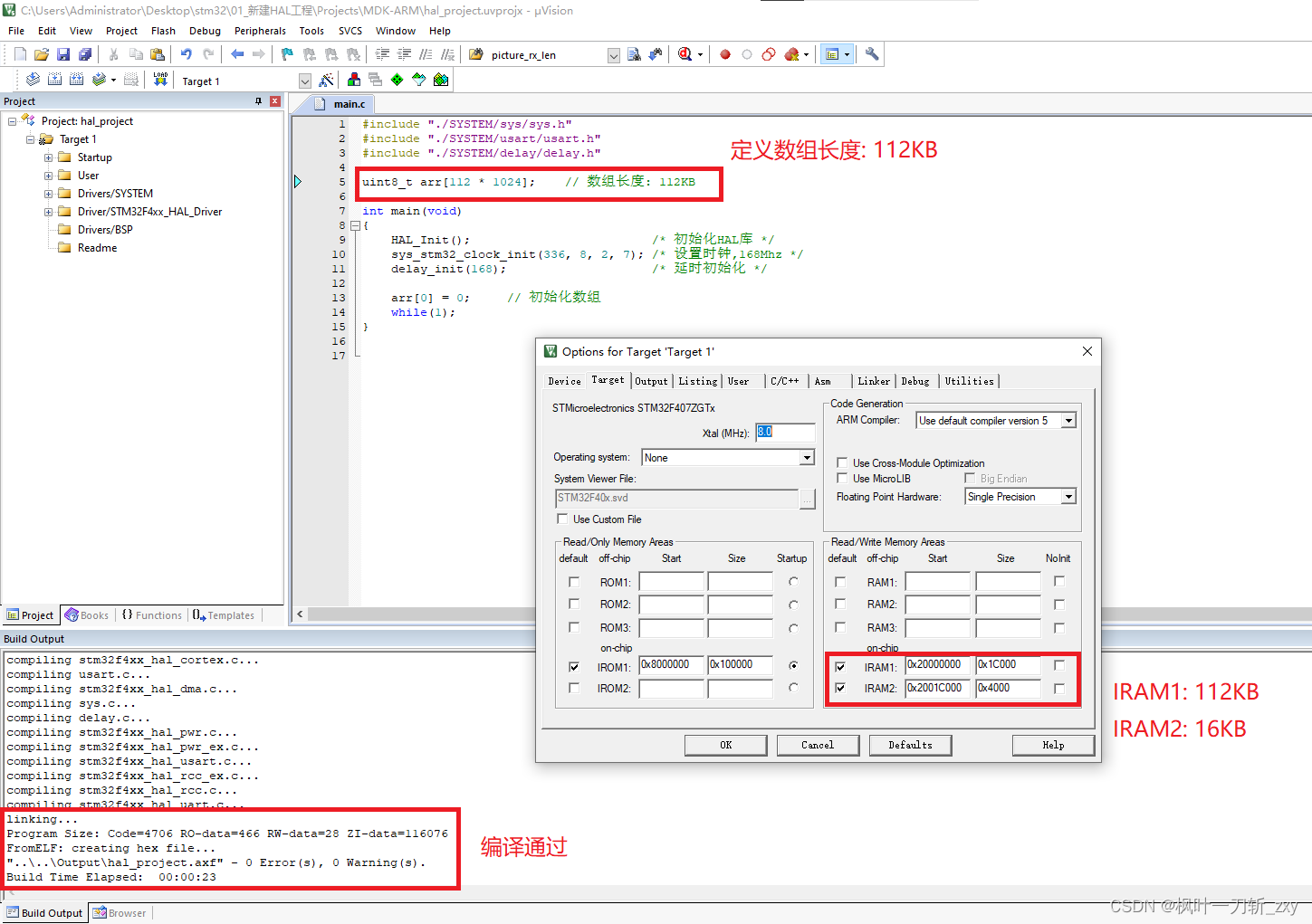Image resolution: width=1312 pixels, height=924 pixels.
Task: Check Use Cross-Module Optimization
Action: [x=842, y=462]
